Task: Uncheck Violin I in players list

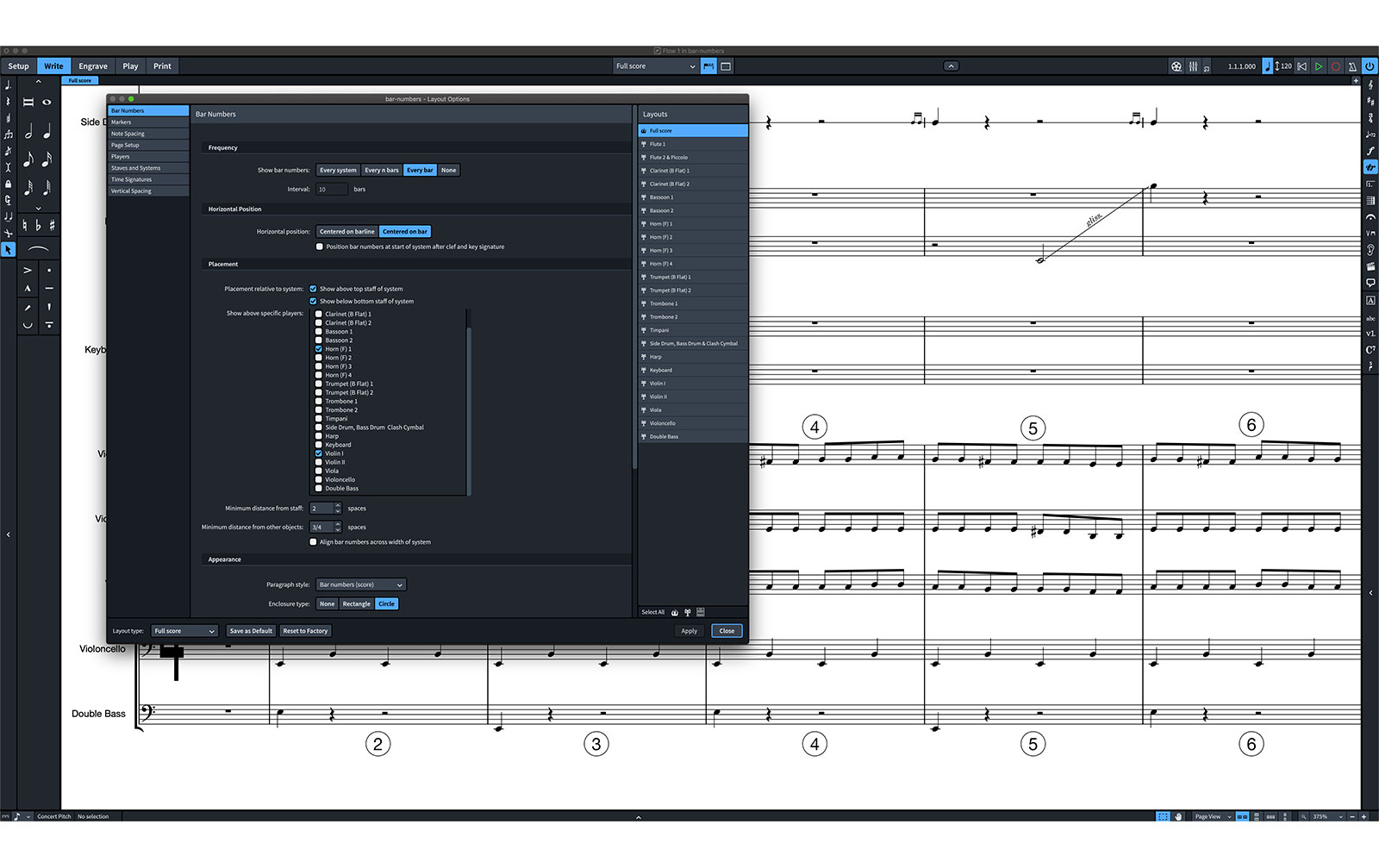Action: (x=319, y=453)
